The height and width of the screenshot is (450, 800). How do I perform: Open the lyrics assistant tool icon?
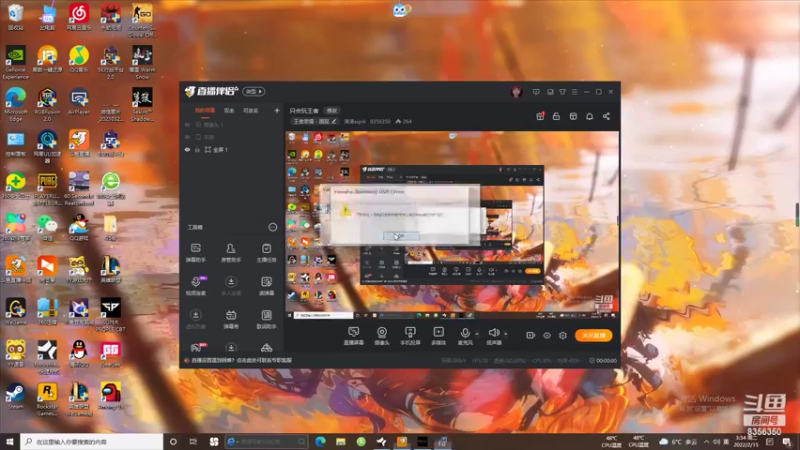[x=266, y=319]
